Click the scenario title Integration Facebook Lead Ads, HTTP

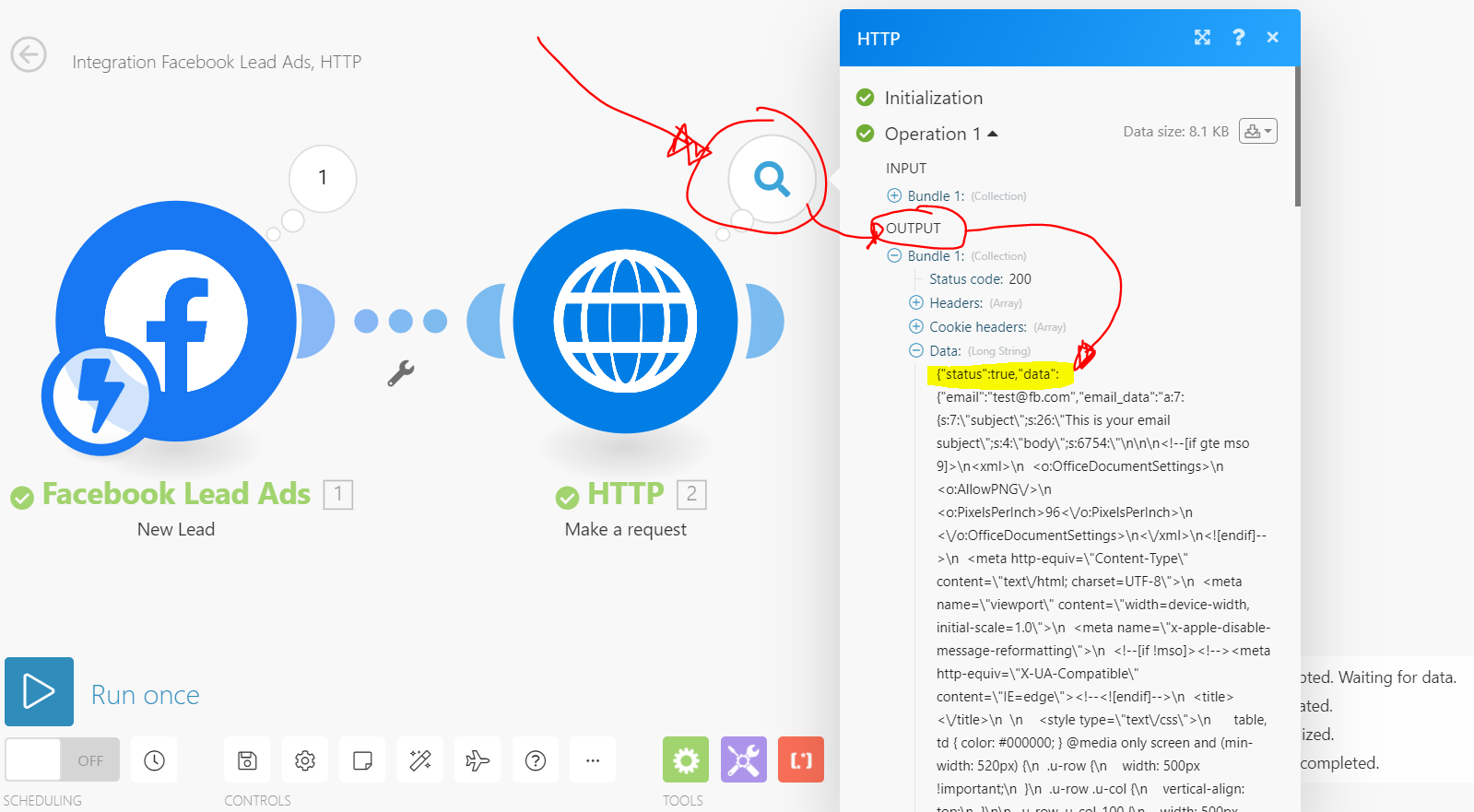pyautogui.click(x=217, y=62)
